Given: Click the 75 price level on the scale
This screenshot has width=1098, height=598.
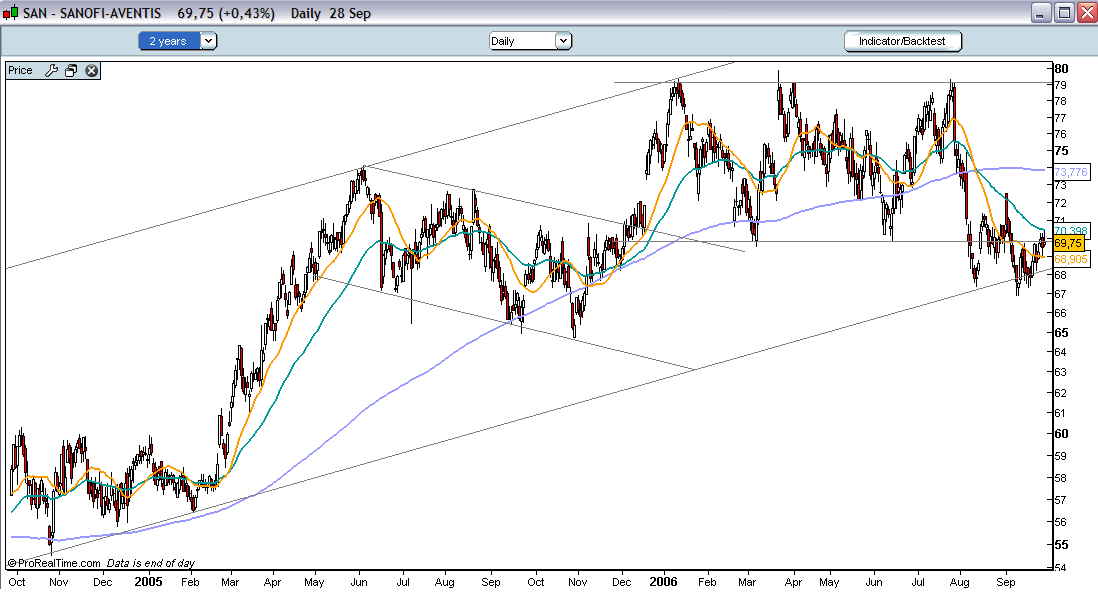Looking at the screenshot, I should click(1062, 151).
